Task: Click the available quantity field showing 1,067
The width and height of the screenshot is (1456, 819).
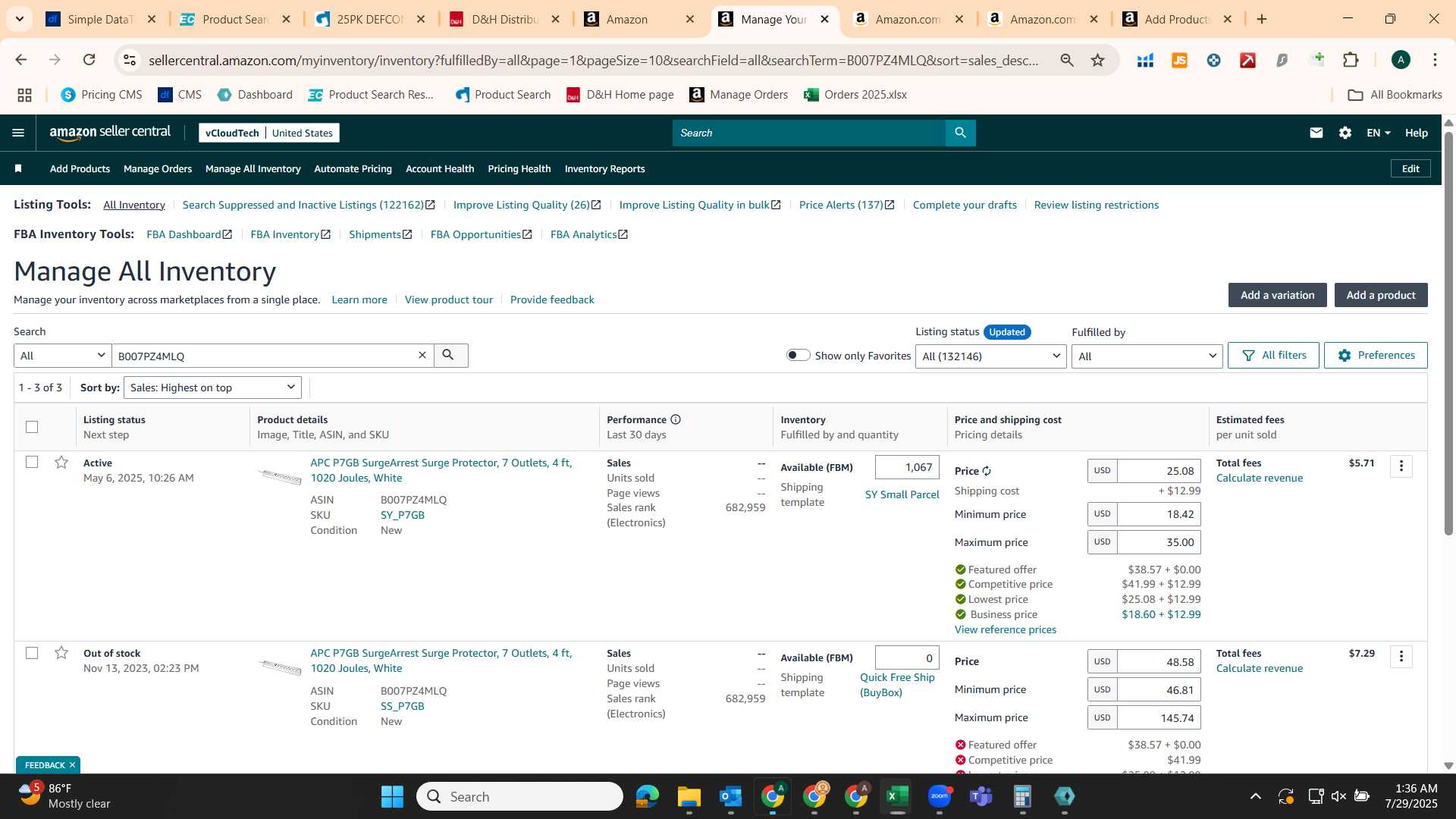Action: coord(907,467)
